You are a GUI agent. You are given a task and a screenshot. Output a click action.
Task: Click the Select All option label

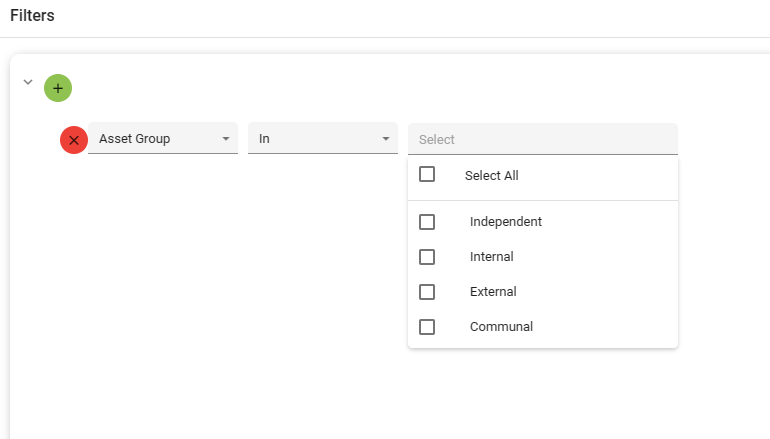click(x=491, y=175)
